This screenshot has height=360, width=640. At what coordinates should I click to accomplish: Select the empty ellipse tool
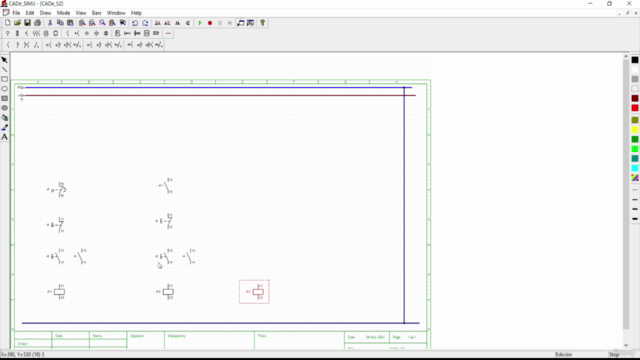point(4,89)
